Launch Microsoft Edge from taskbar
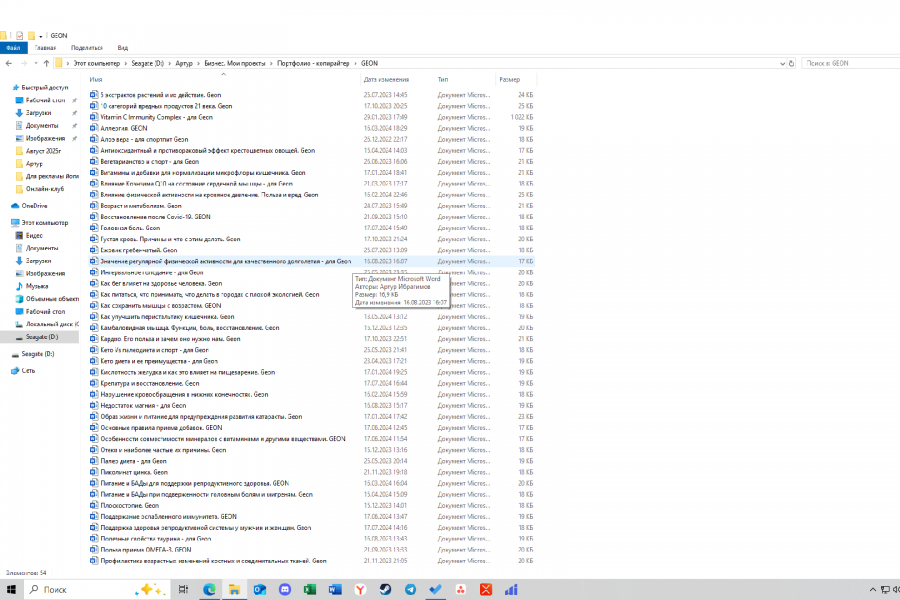The image size is (900, 600). [x=209, y=590]
